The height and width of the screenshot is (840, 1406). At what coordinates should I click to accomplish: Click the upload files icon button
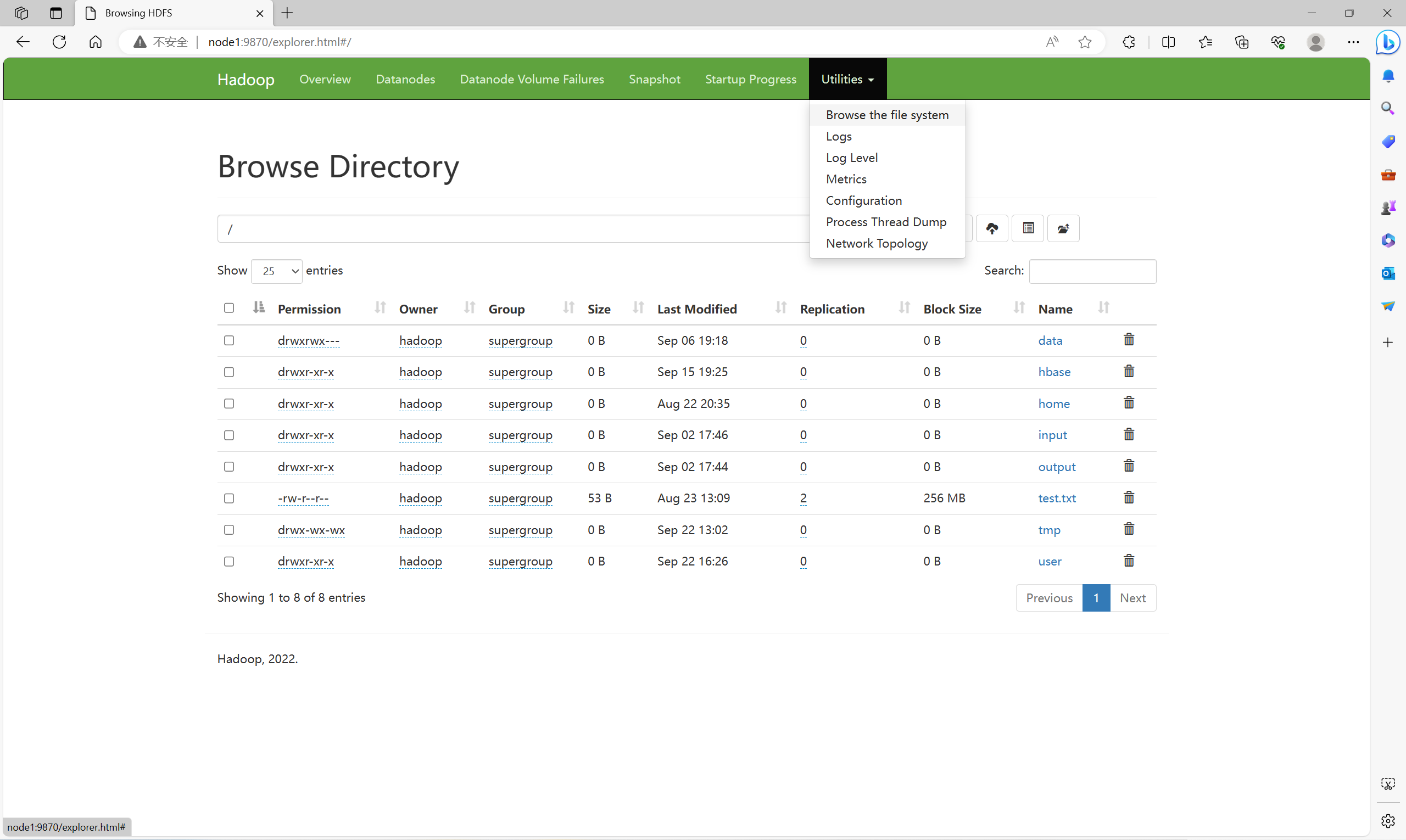[991, 229]
